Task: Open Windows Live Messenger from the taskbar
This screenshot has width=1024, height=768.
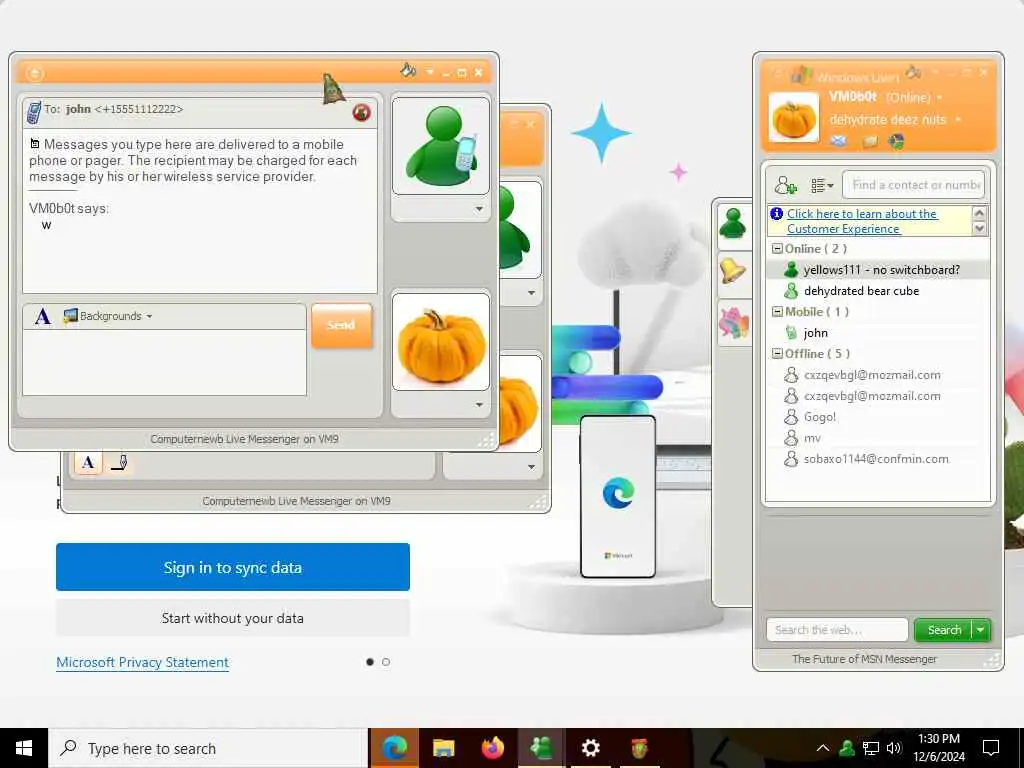Action: tap(541, 748)
